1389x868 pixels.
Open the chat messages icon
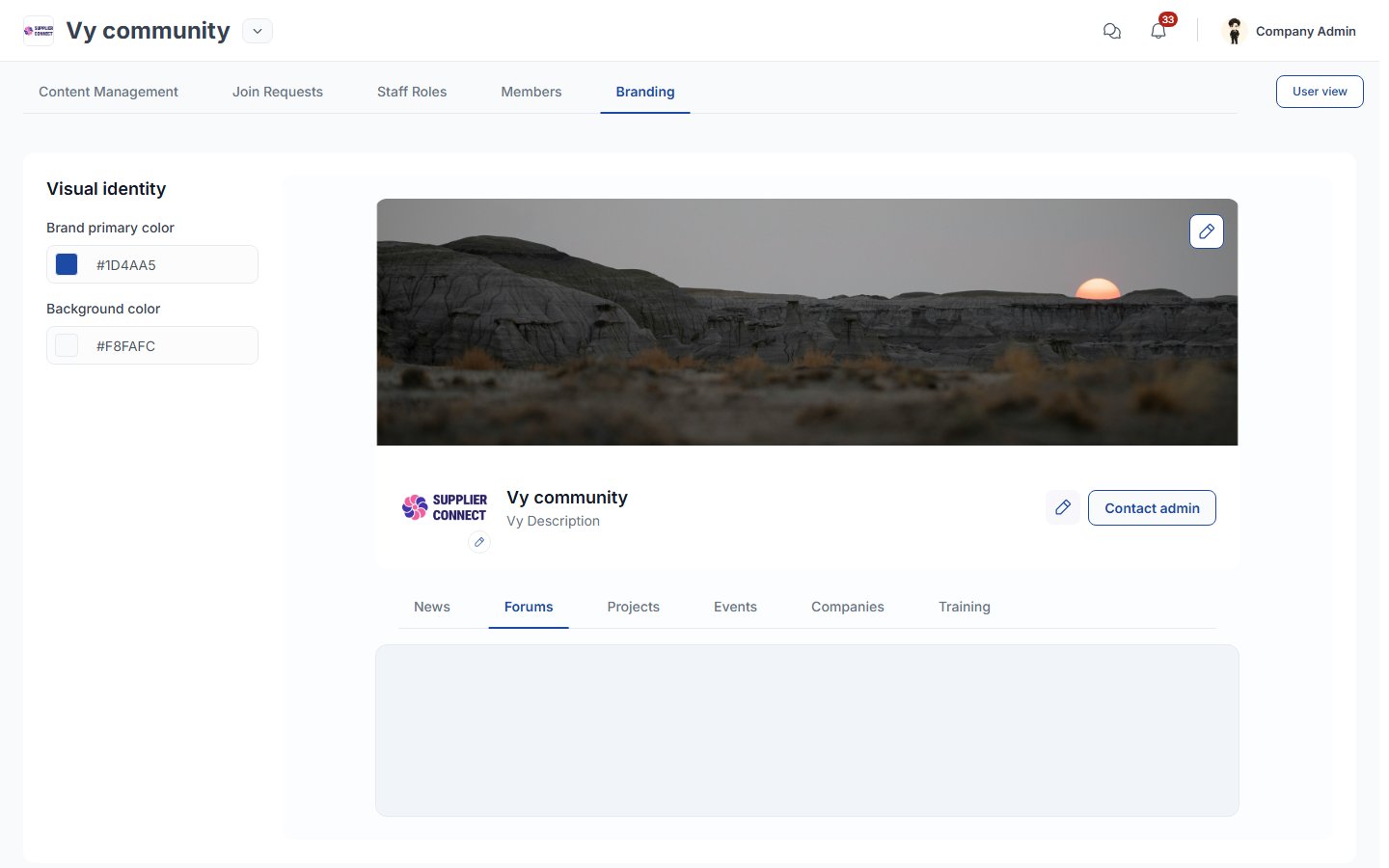1112,31
